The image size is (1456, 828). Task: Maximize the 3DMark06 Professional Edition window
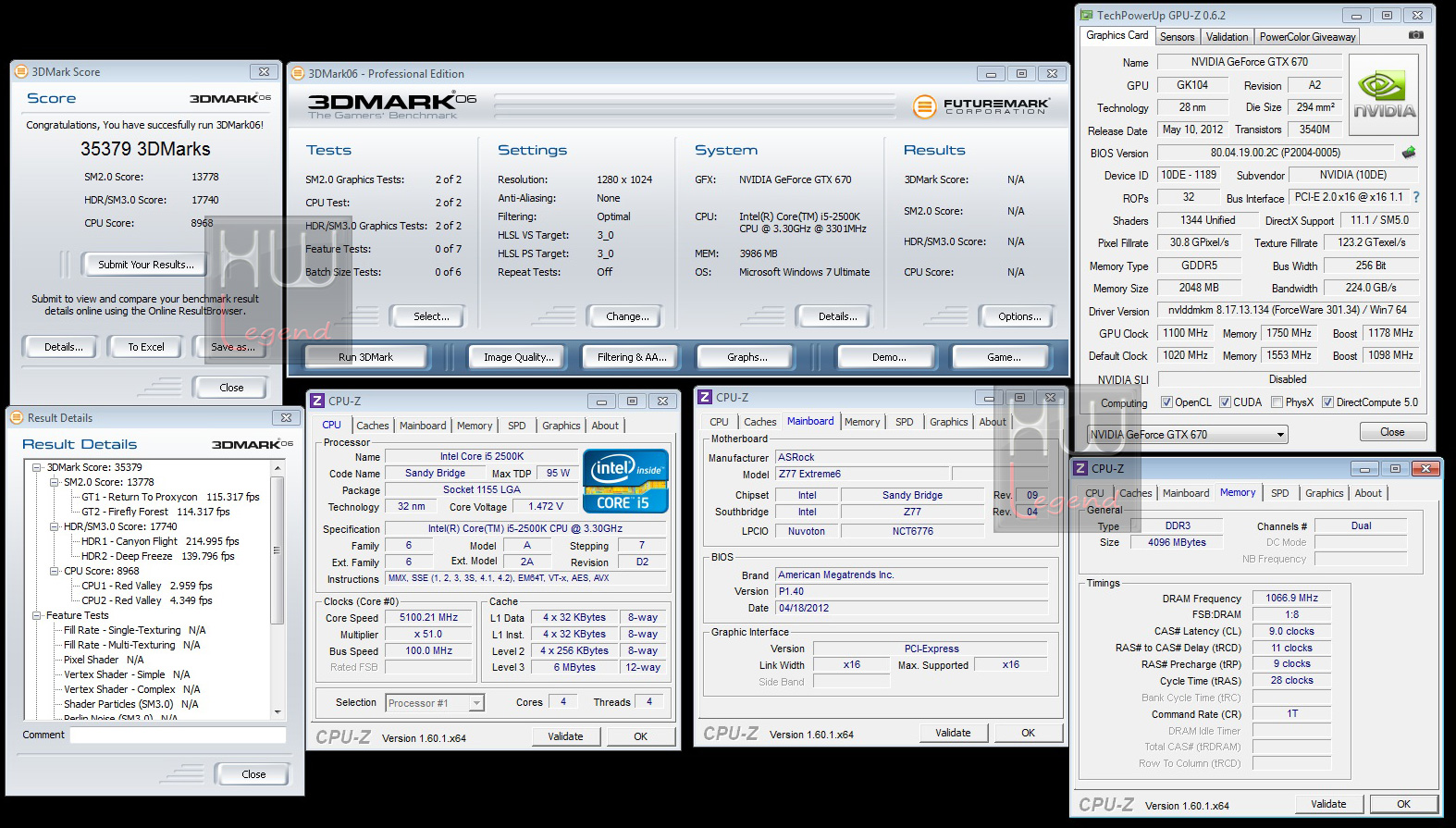tap(1021, 73)
